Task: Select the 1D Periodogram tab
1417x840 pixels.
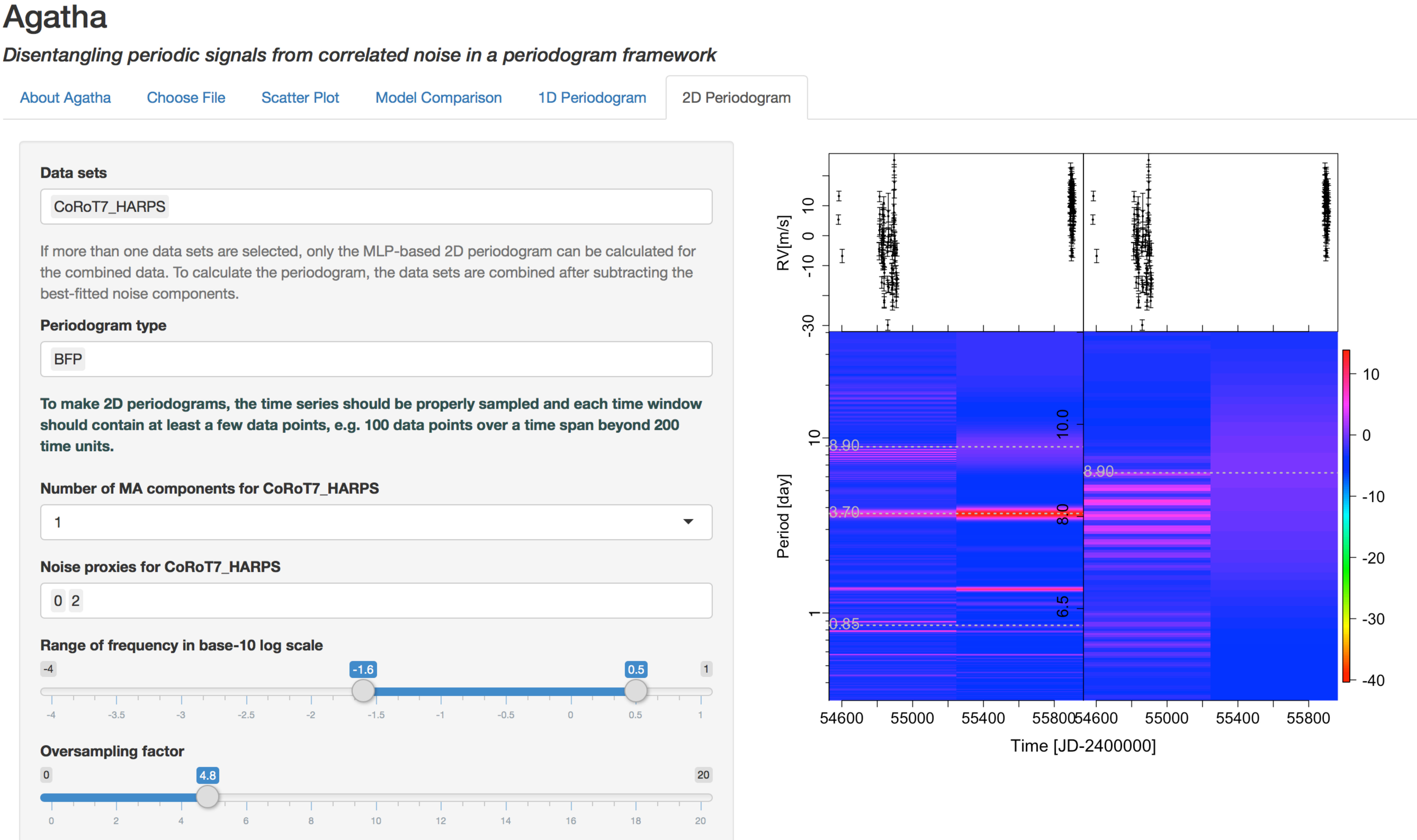Action: (x=592, y=97)
